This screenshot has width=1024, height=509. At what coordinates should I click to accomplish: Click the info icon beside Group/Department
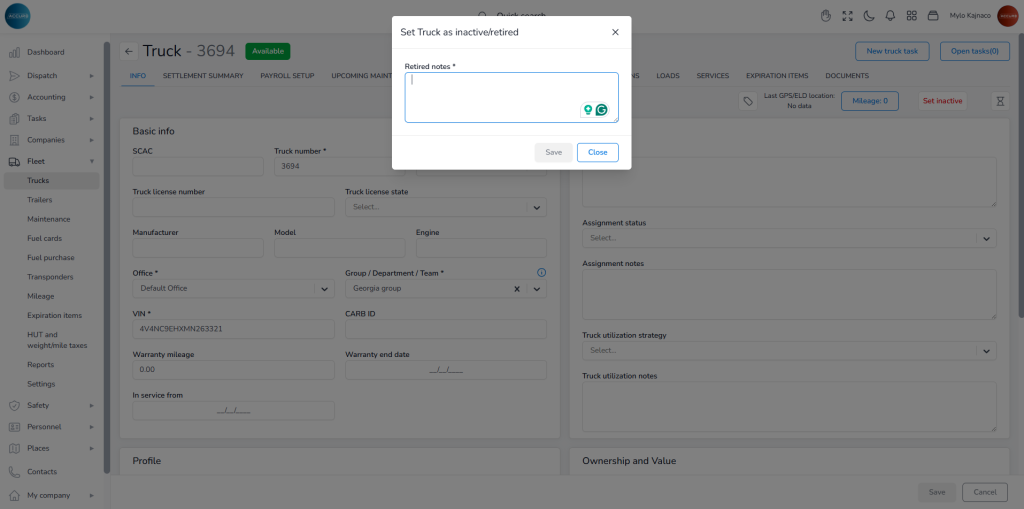541,272
